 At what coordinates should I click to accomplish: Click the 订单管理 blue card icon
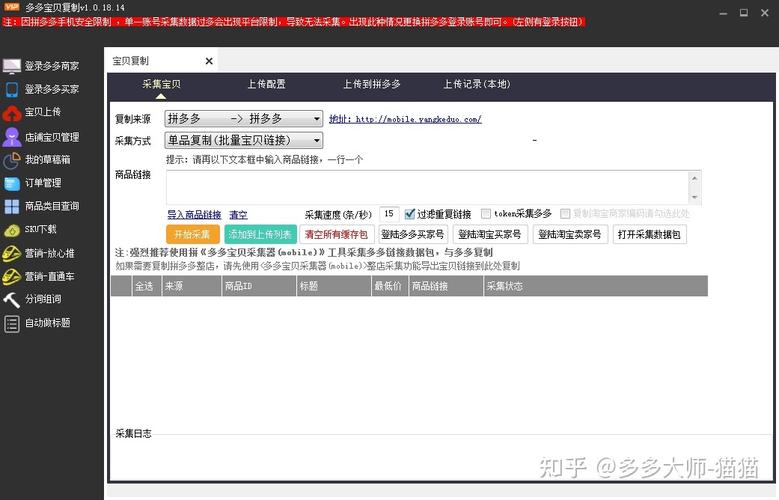pyautogui.click(x=11, y=183)
